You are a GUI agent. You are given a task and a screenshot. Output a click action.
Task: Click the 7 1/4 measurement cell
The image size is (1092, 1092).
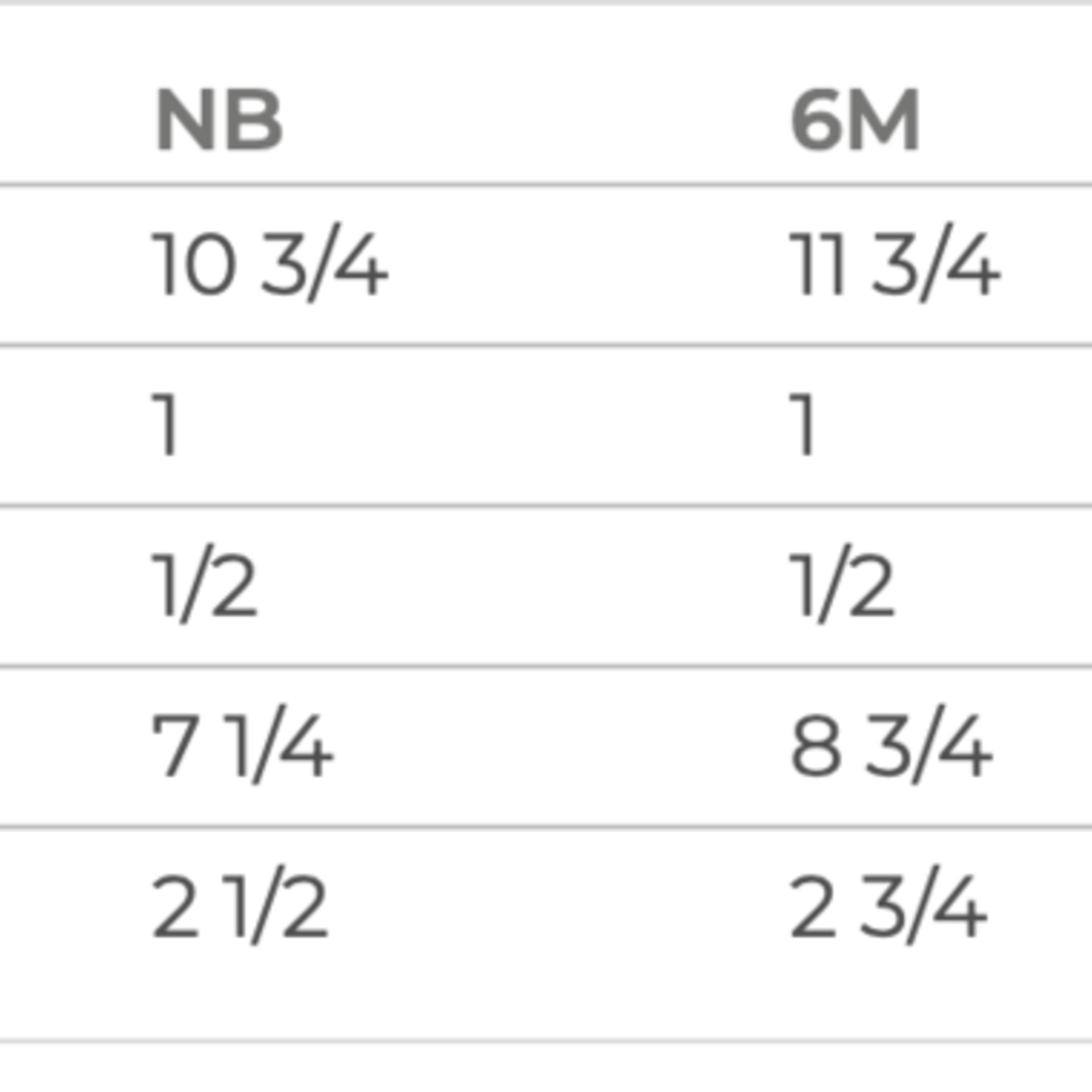(x=242, y=746)
